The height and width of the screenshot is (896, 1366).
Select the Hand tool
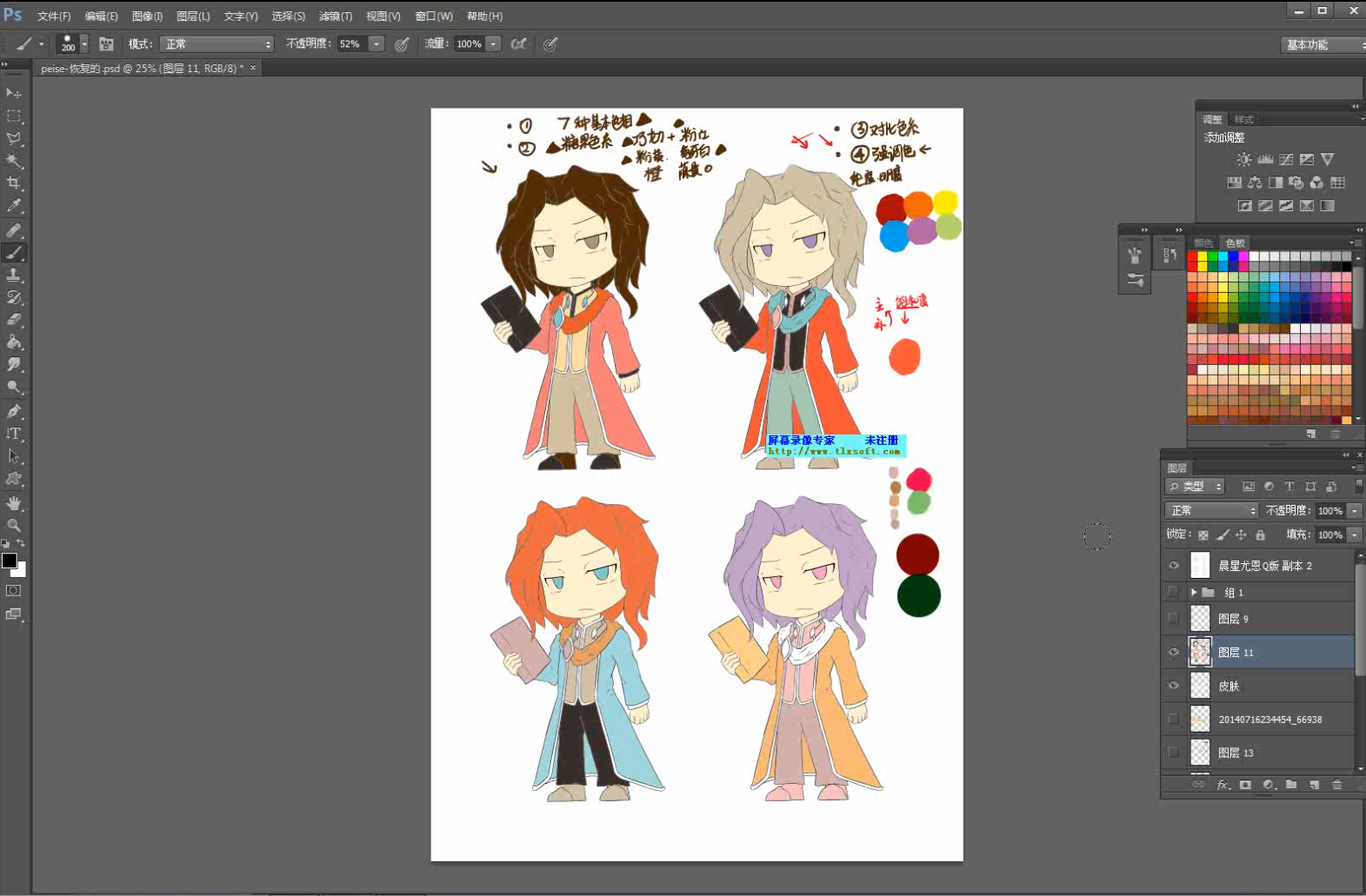point(14,503)
